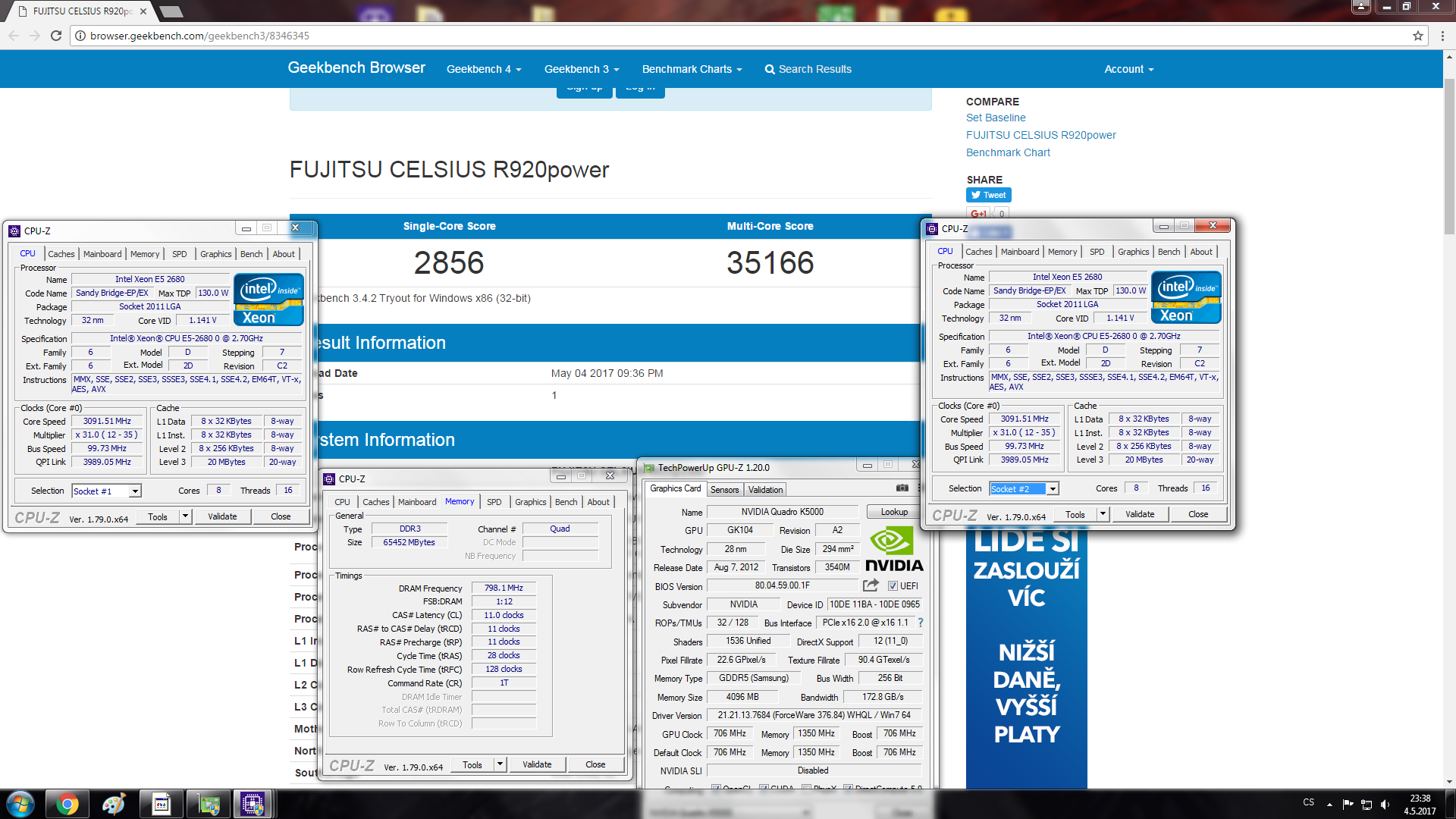Expand Tools dropdown arrow in left CPU-Z
The image size is (1456, 819).
[185, 516]
